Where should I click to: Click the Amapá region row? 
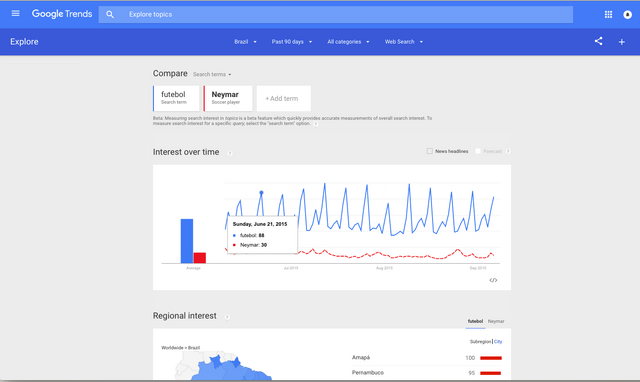[427, 358]
